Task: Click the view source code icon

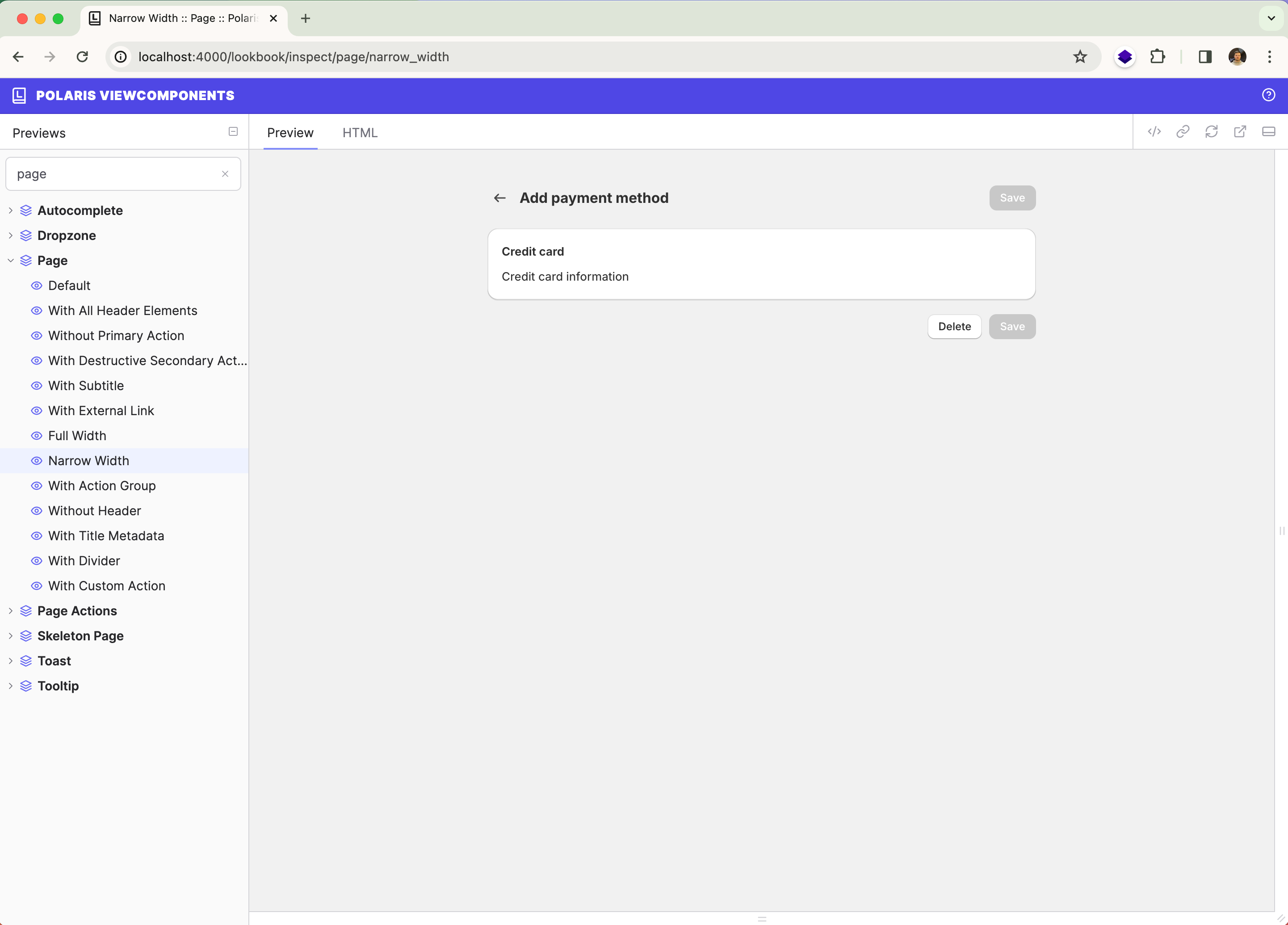Action: coord(1154,132)
